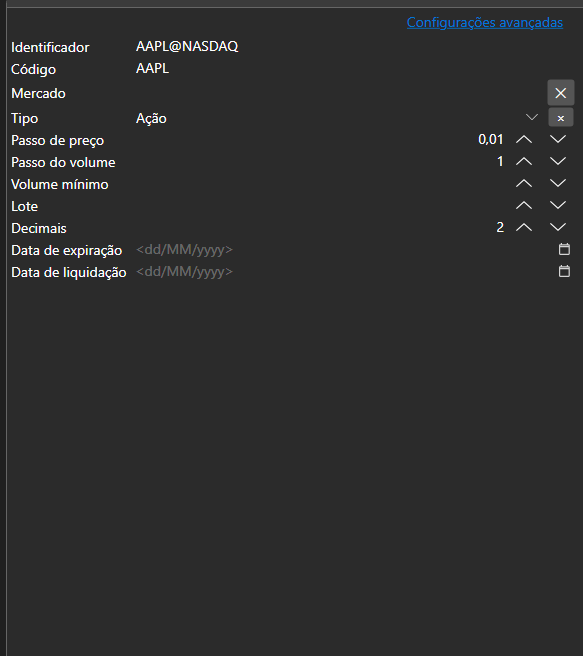Open the Configurações avançadas link

click(485, 22)
